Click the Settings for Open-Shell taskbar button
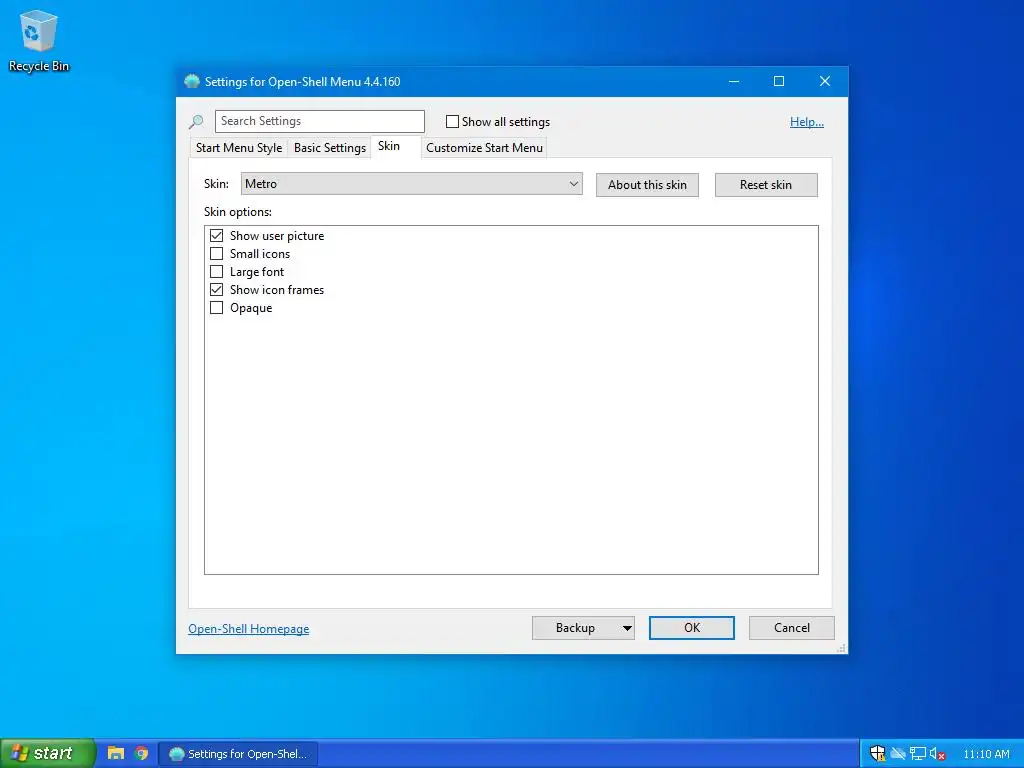This screenshot has height=768, width=1024. click(238, 754)
